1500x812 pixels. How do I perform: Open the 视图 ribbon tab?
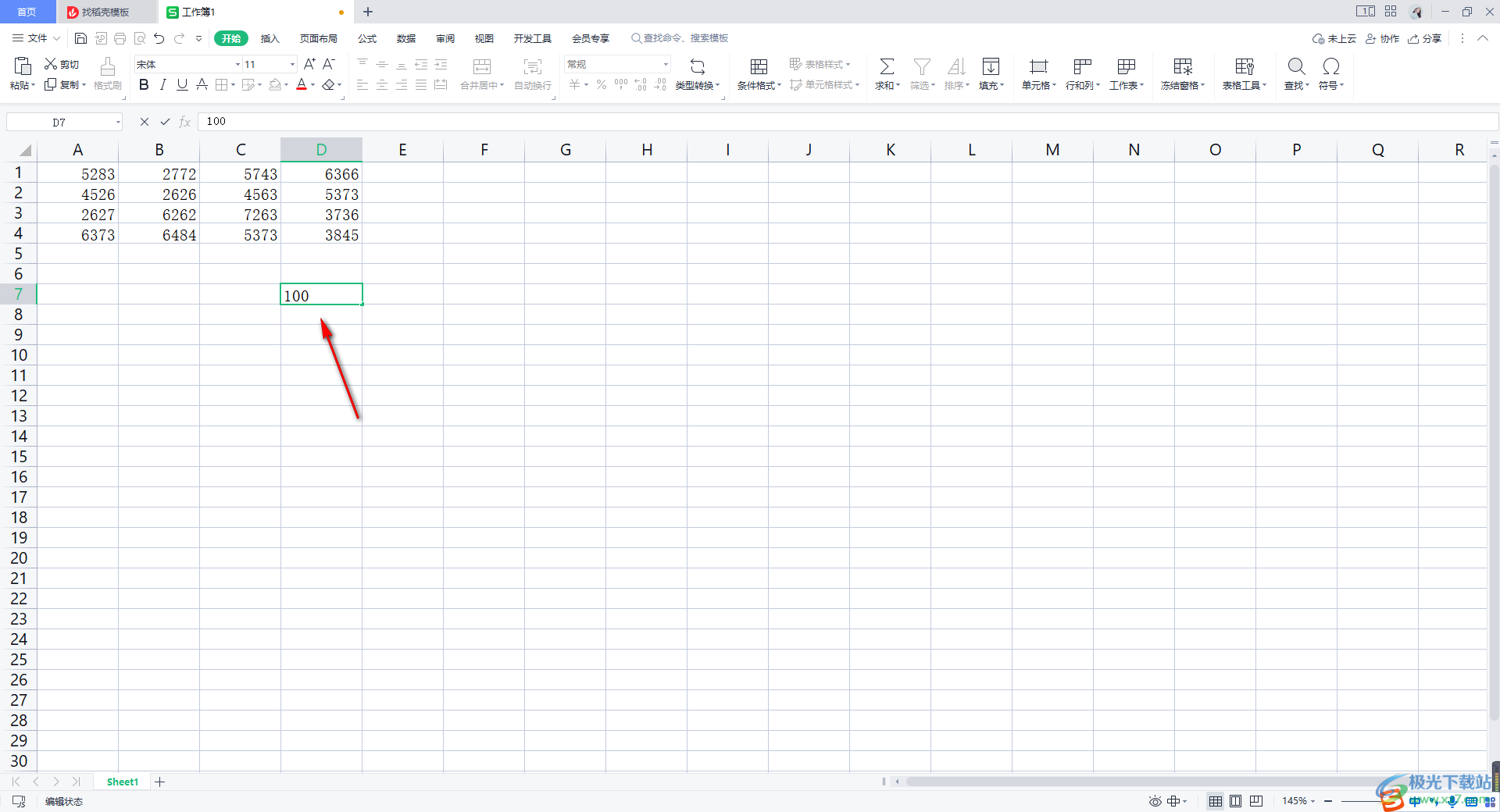(484, 38)
